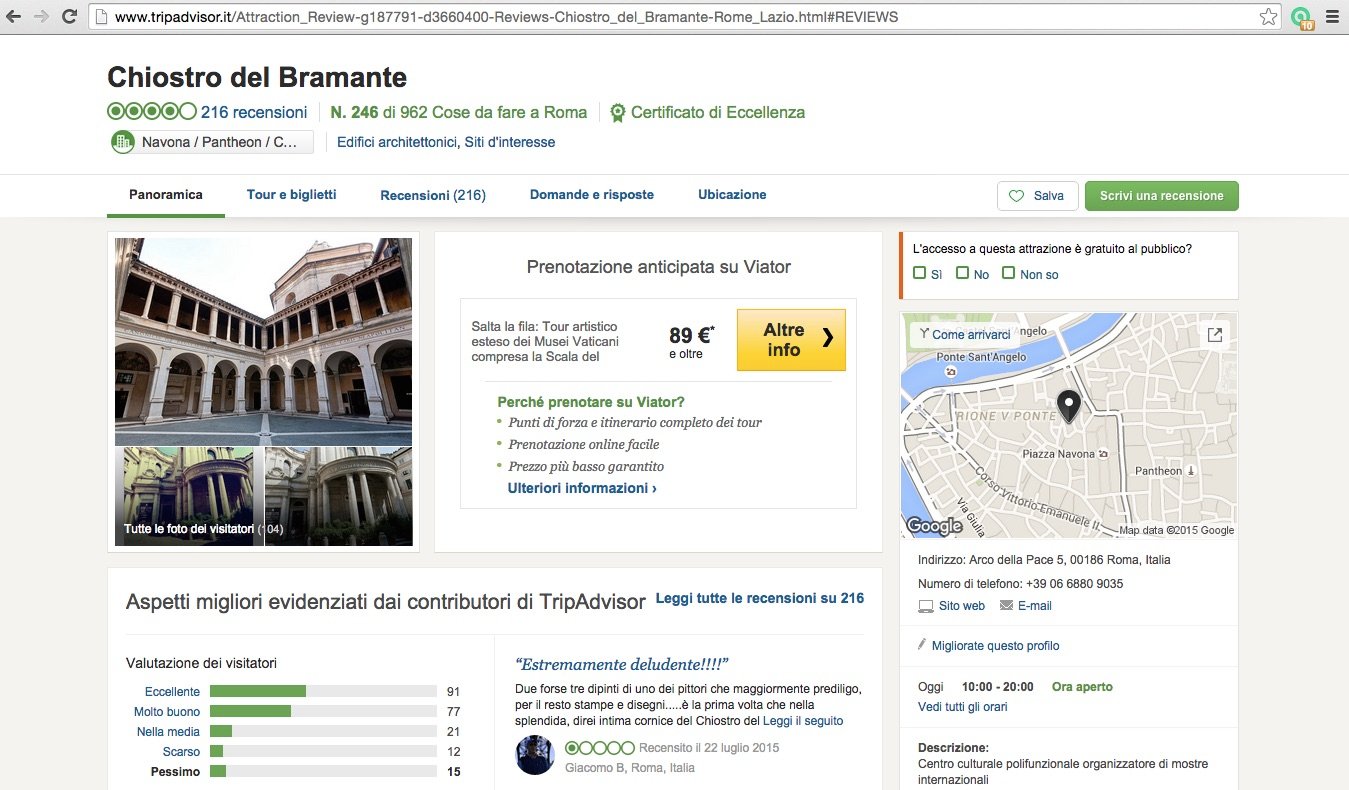This screenshot has width=1349, height=790.
Task: Click the Salva button
Action: [1037, 196]
